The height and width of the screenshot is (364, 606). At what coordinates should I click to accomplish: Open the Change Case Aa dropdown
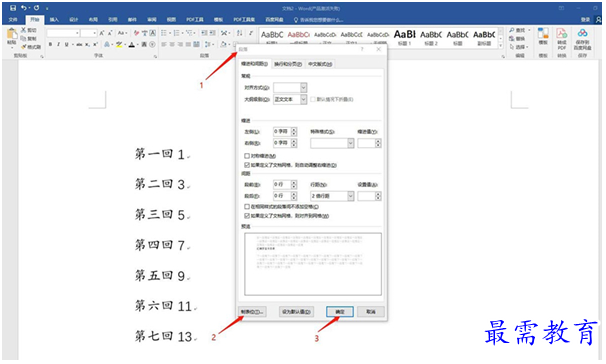[122, 33]
